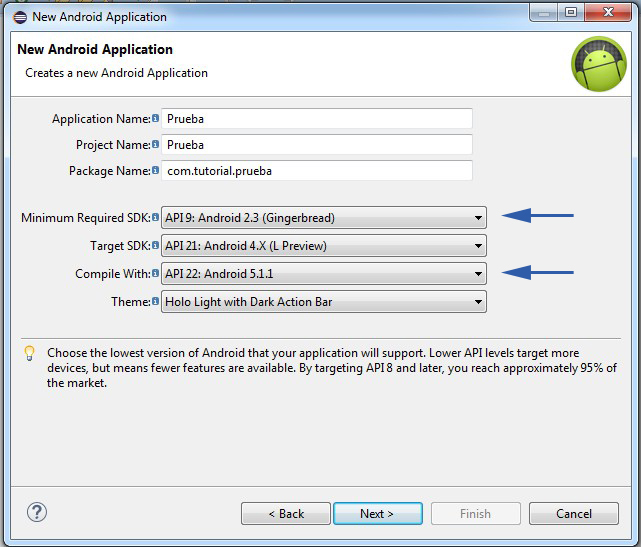Click the Application Name field containing Prueba
Image resolution: width=641 pixels, height=547 pixels.
(317, 119)
